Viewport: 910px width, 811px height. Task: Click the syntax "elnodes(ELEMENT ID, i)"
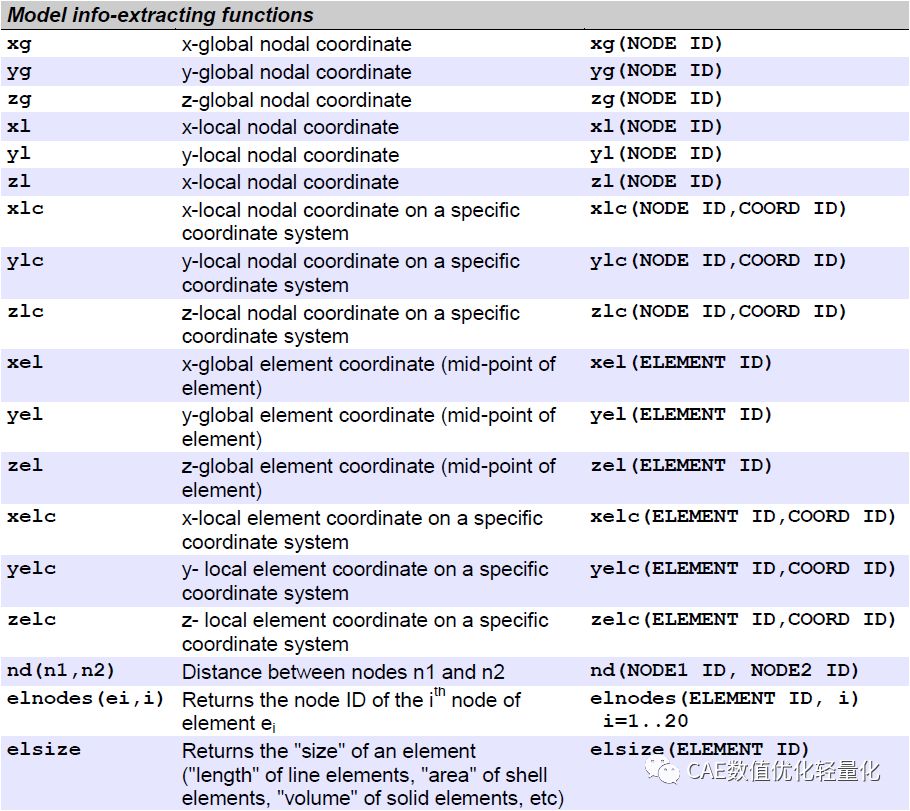click(724, 698)
